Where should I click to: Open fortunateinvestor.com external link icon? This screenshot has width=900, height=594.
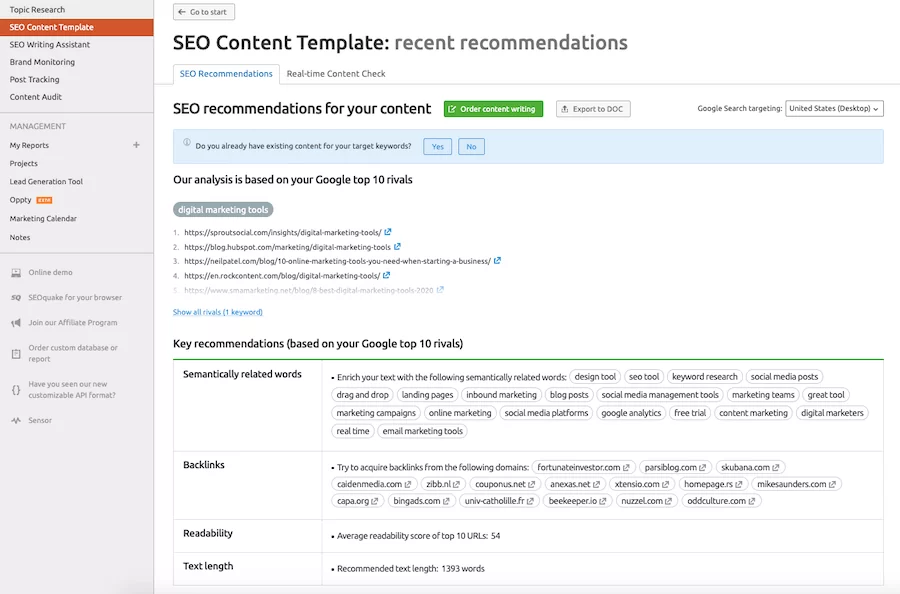(x=626, y=468)
